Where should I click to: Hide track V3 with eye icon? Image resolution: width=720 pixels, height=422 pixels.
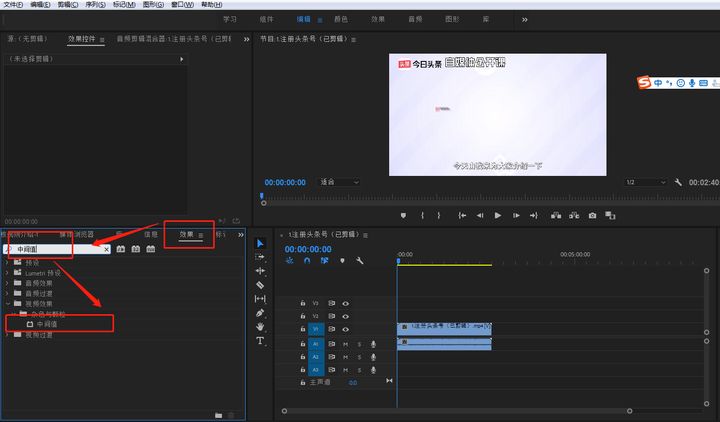coord(345,304)
